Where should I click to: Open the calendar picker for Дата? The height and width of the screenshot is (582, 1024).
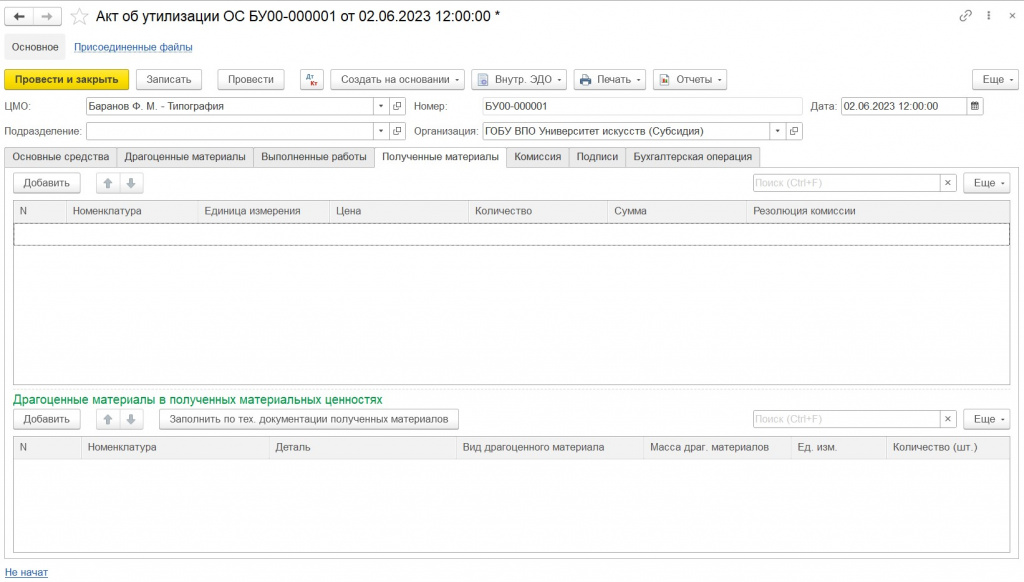[974, 106]
